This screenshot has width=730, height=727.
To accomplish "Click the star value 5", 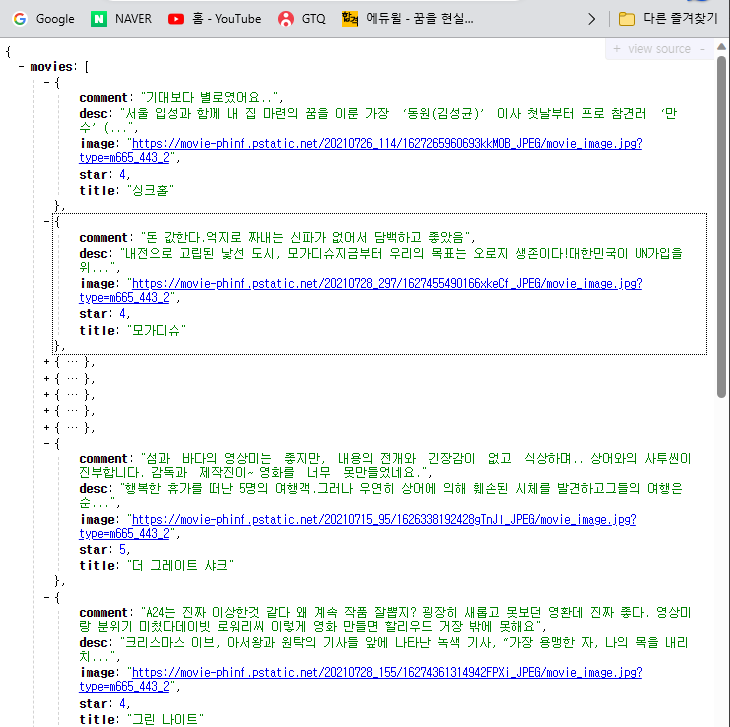I will (x=122, y=550).
